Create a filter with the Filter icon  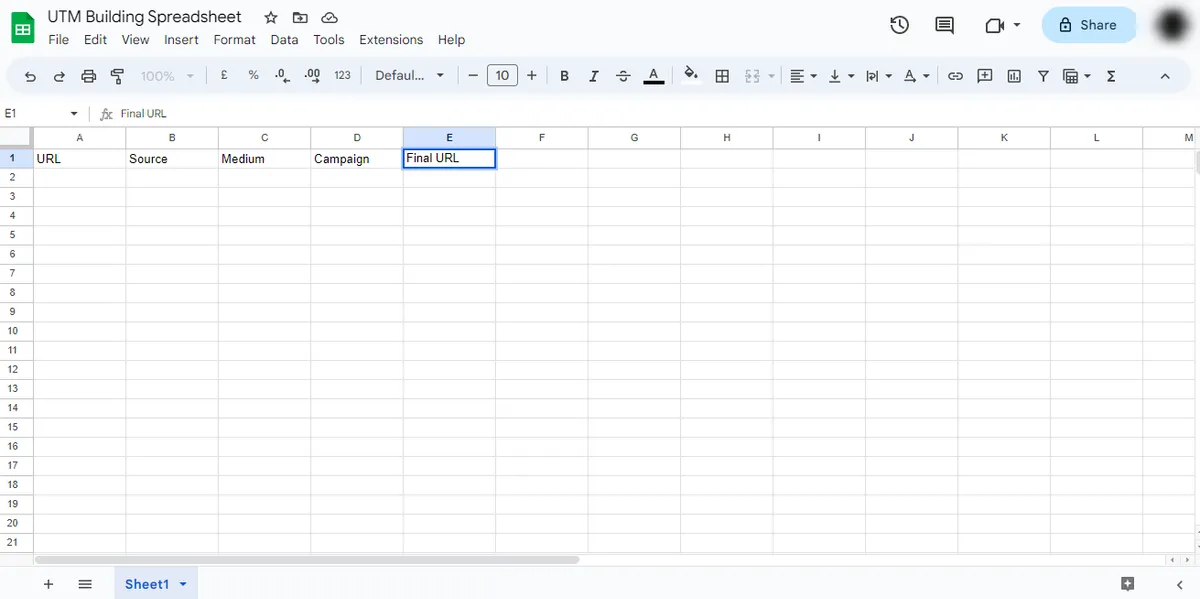(1043, 75)
